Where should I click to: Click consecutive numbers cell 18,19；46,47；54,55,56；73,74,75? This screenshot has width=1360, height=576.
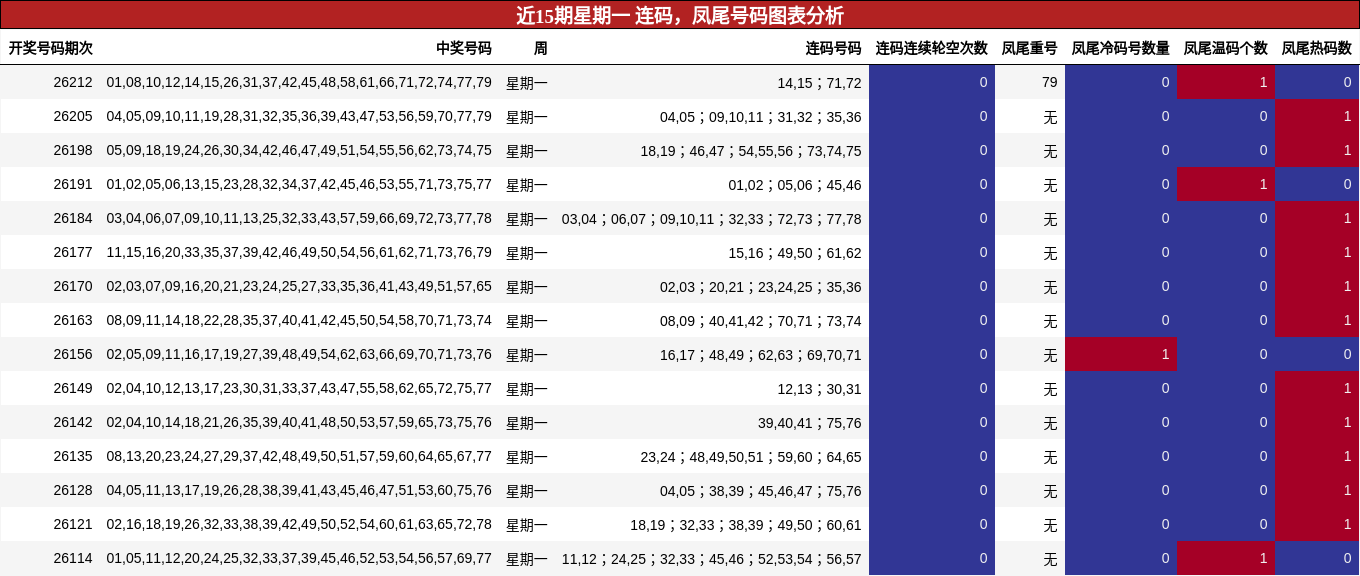(x=751, y=150)
